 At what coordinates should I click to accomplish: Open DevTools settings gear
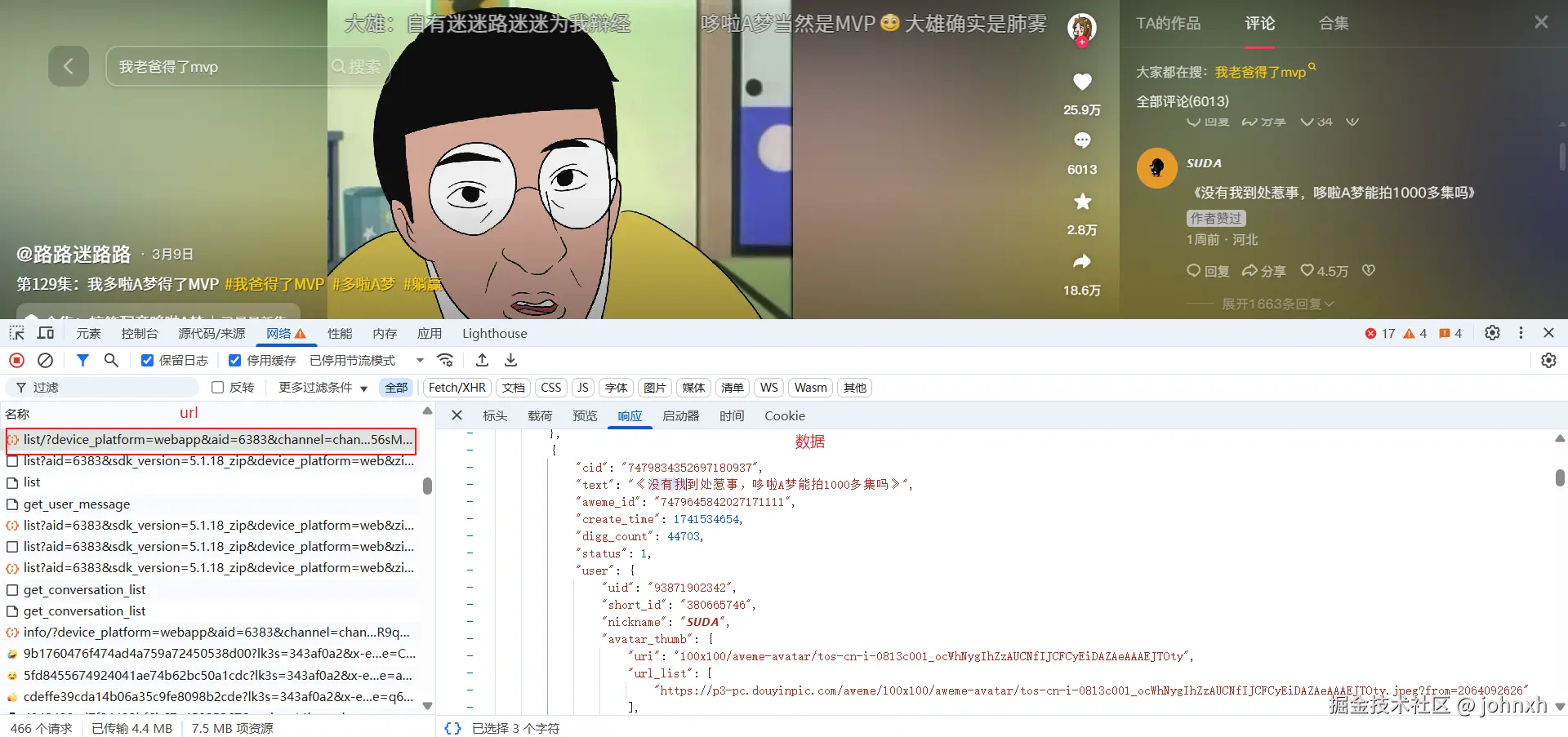1492,333
